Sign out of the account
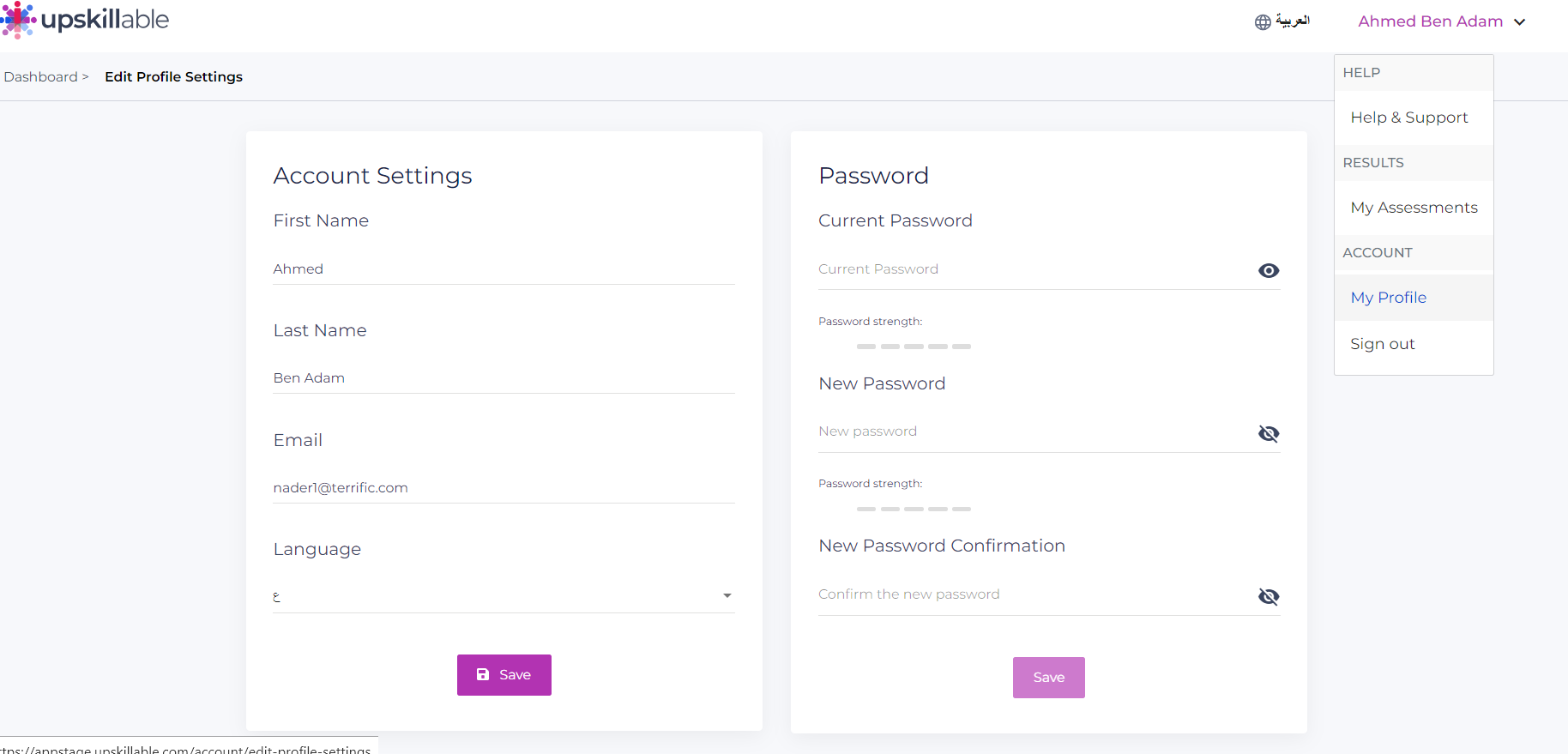The image size is (1568, 754). coord(1383,344)
